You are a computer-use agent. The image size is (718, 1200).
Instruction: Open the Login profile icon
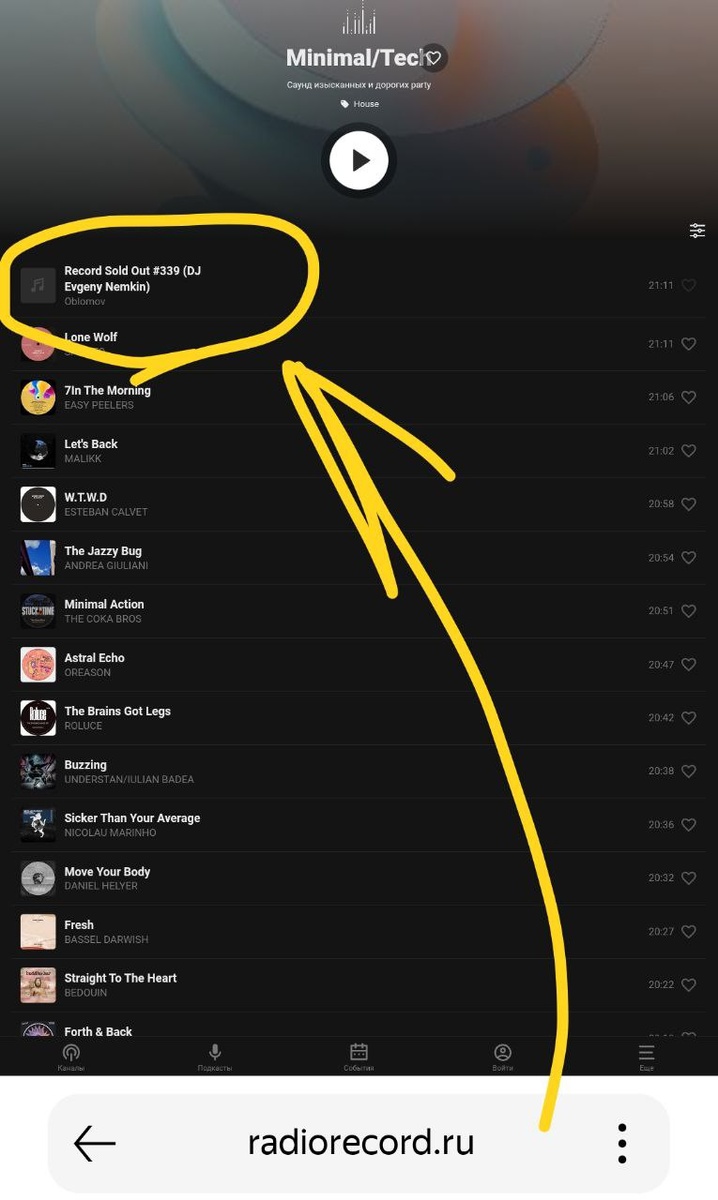tap(503, 1052)
